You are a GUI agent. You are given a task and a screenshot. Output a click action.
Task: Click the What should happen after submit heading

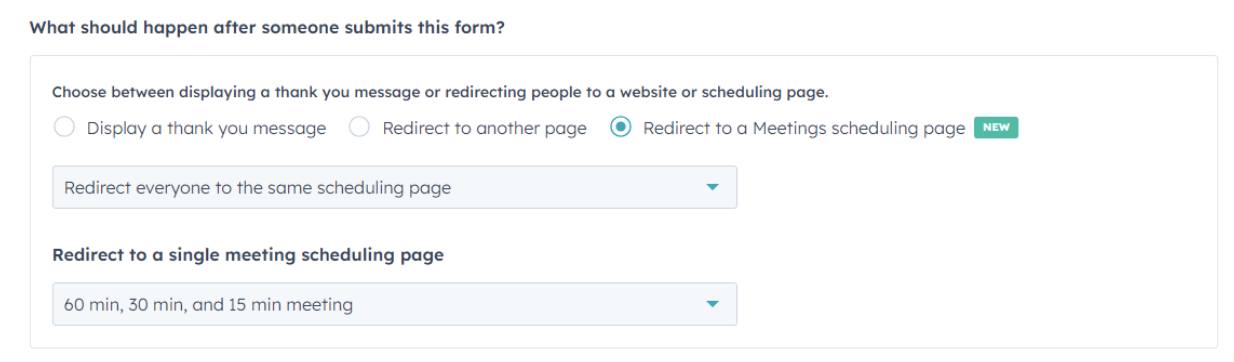(267, 27)
